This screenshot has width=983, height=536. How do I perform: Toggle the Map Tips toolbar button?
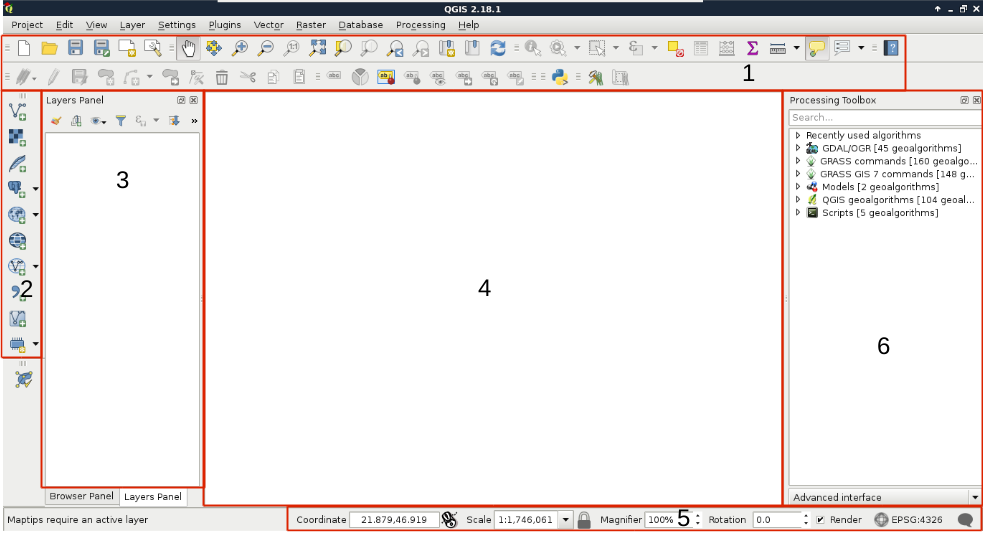point(817,47)
